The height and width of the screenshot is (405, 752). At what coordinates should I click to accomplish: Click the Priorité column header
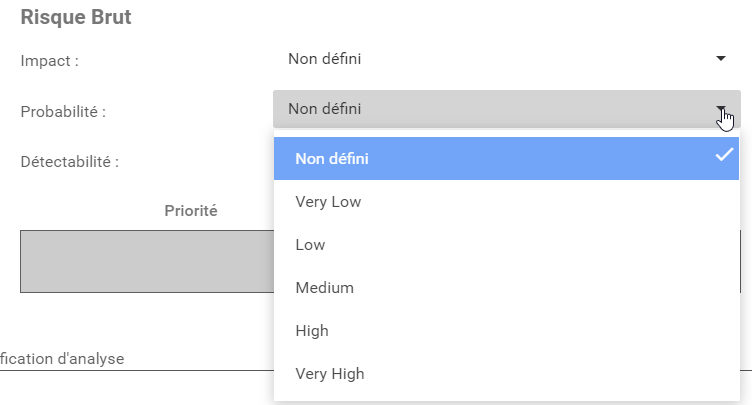click(x=191, y=211)
